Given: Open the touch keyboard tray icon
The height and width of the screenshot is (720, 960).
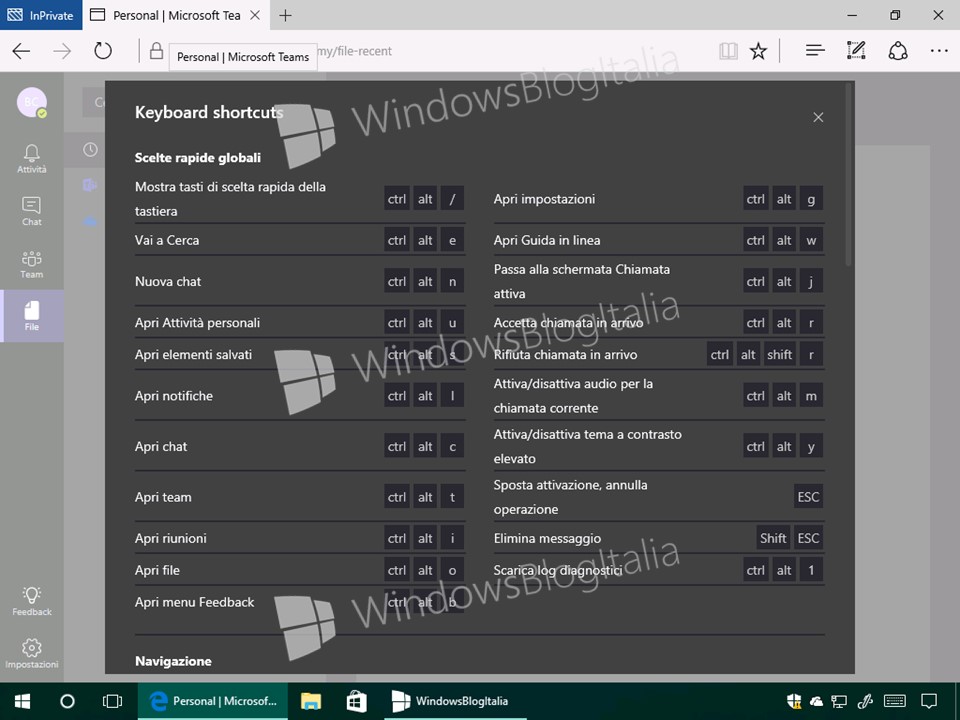Looking at the screenshot, I should pyautogui.click(x=894, y=701).
